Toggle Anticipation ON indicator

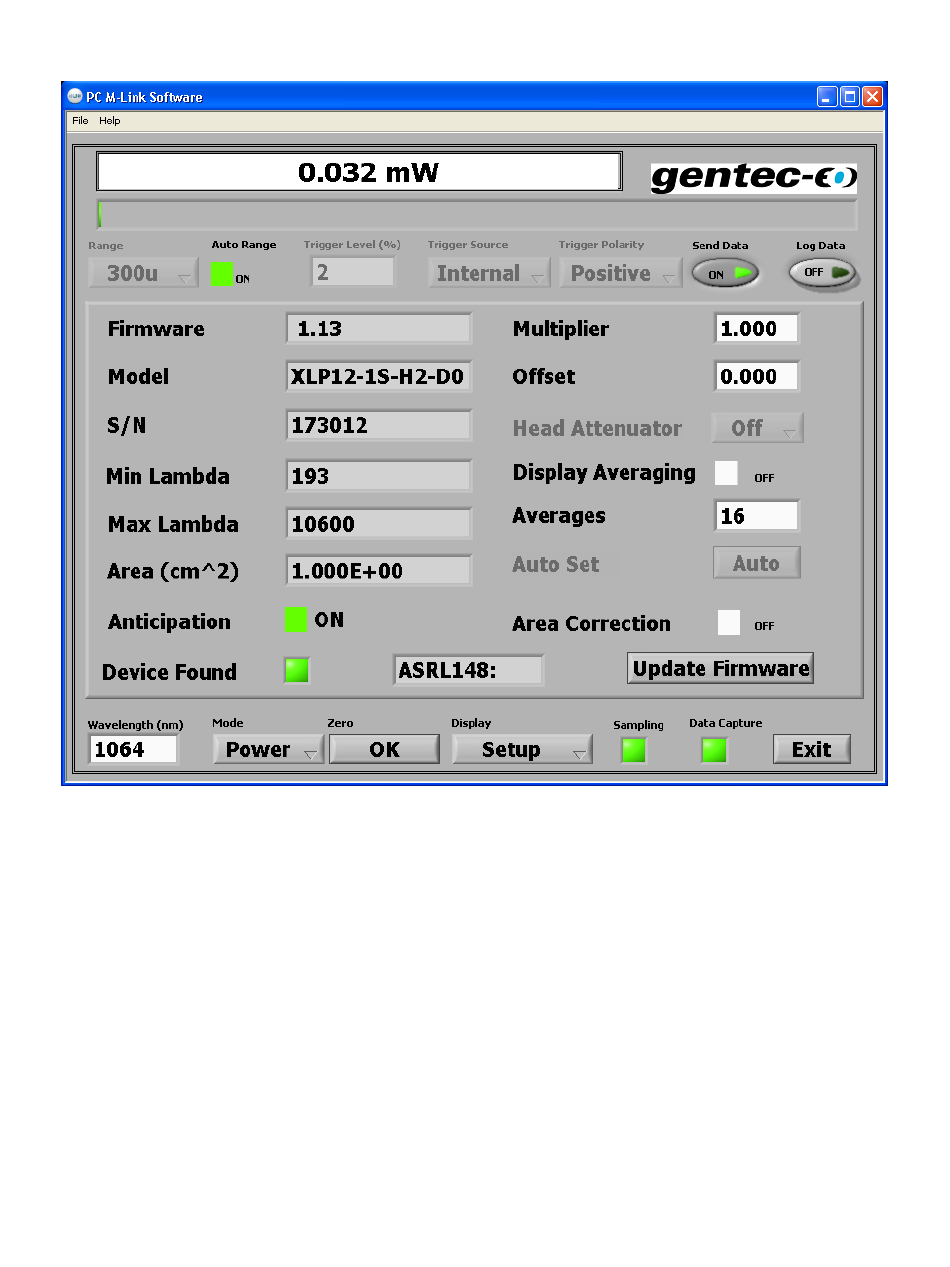297,620
